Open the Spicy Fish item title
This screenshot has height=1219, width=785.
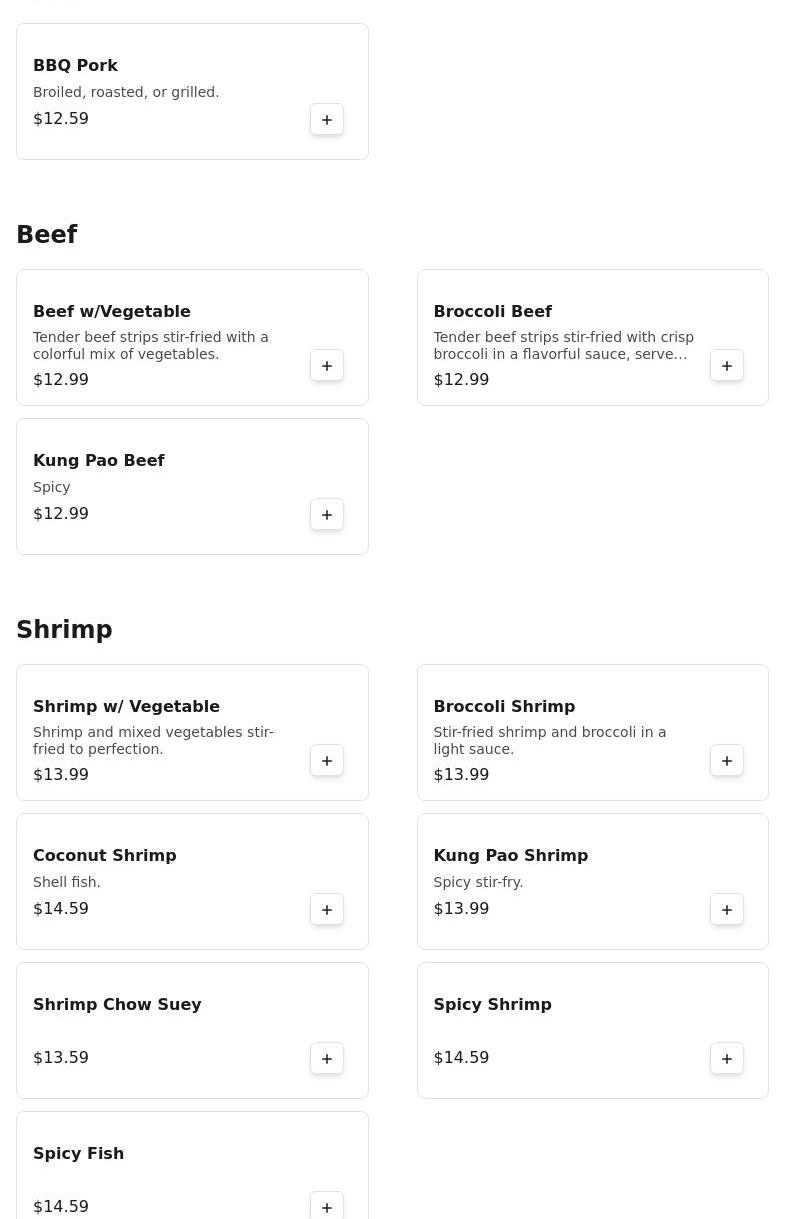click(79, 1153)
